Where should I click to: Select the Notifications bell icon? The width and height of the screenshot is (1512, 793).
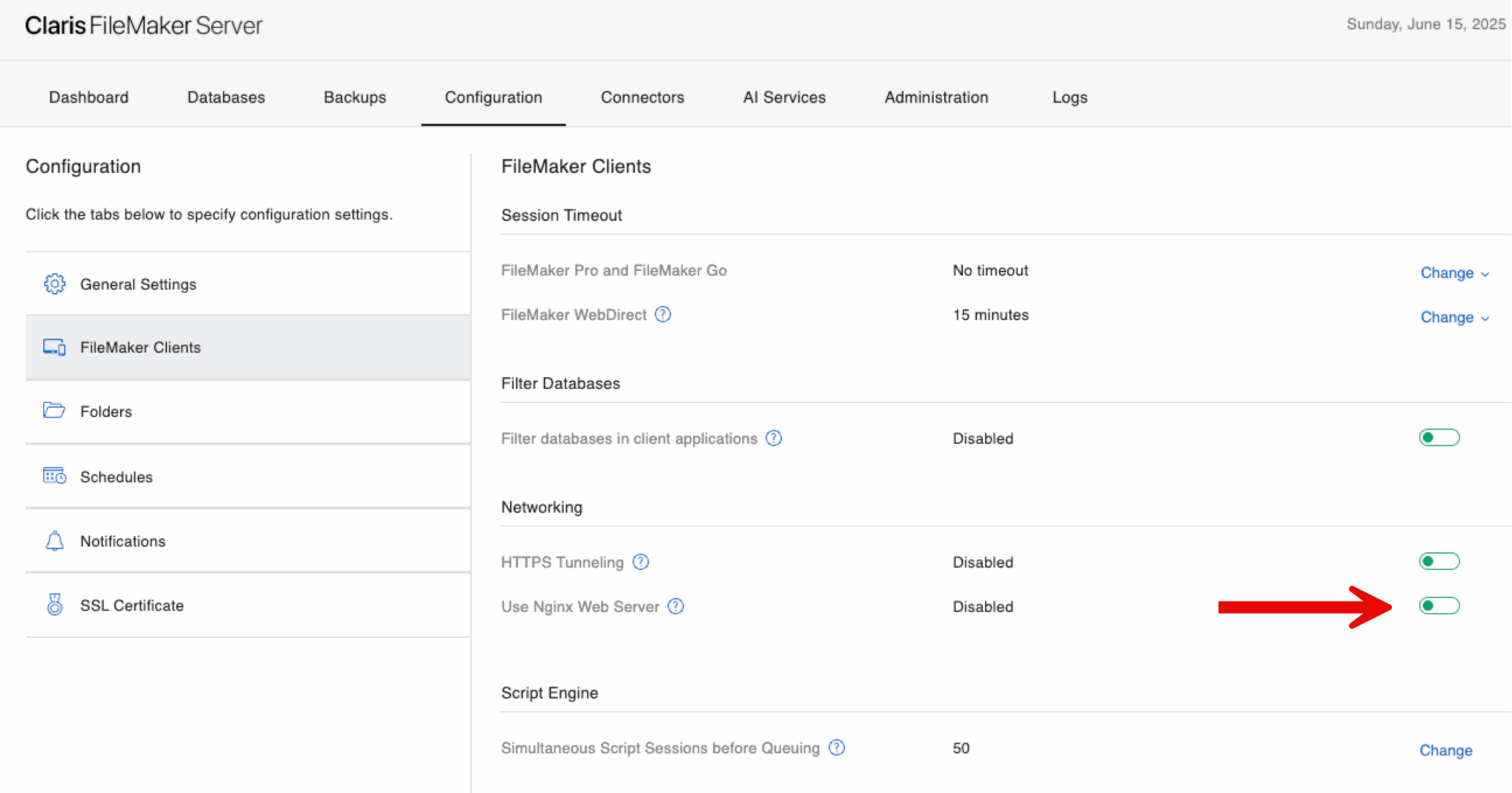pyautogui.click(x=54, y=540)
